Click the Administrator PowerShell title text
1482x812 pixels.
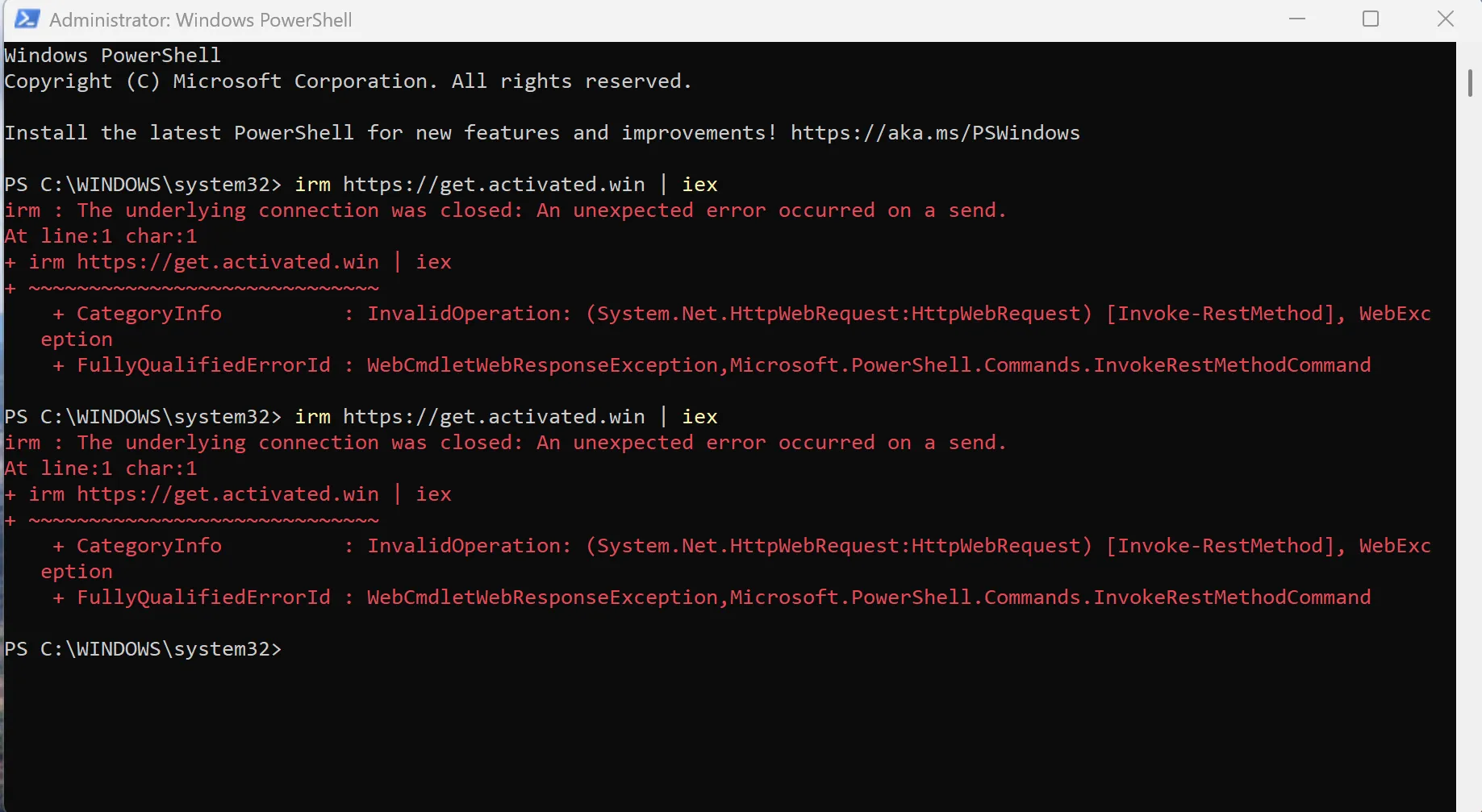click(x=200, y=19)
